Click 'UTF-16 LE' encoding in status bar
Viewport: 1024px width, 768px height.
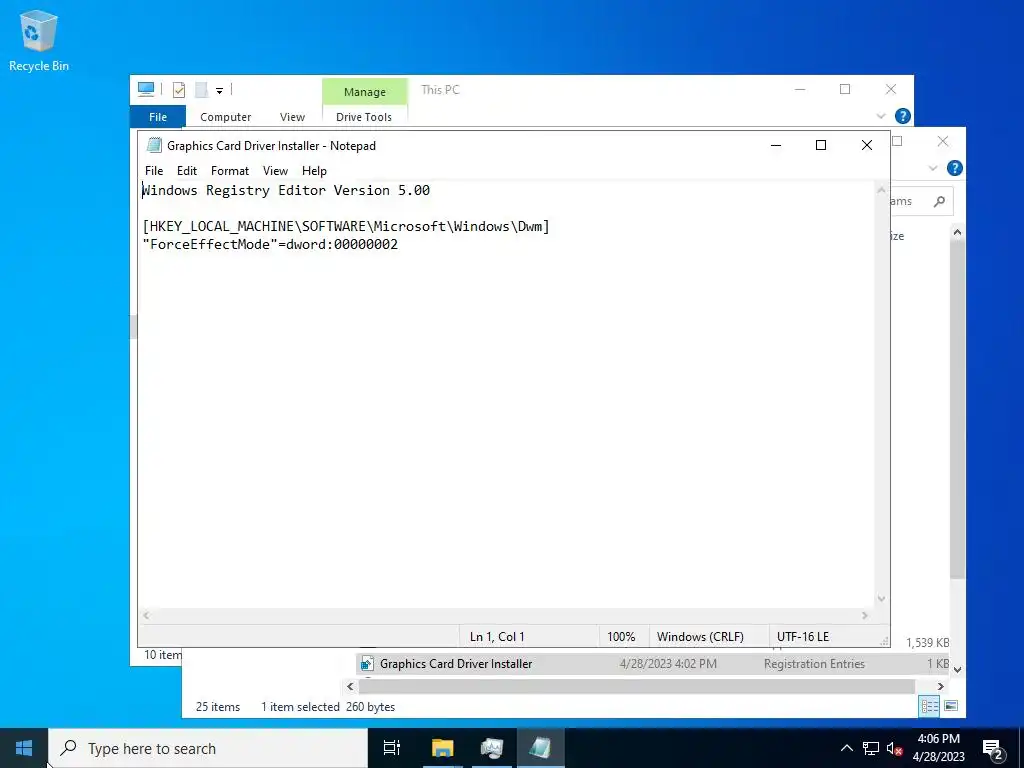point(803,637)
